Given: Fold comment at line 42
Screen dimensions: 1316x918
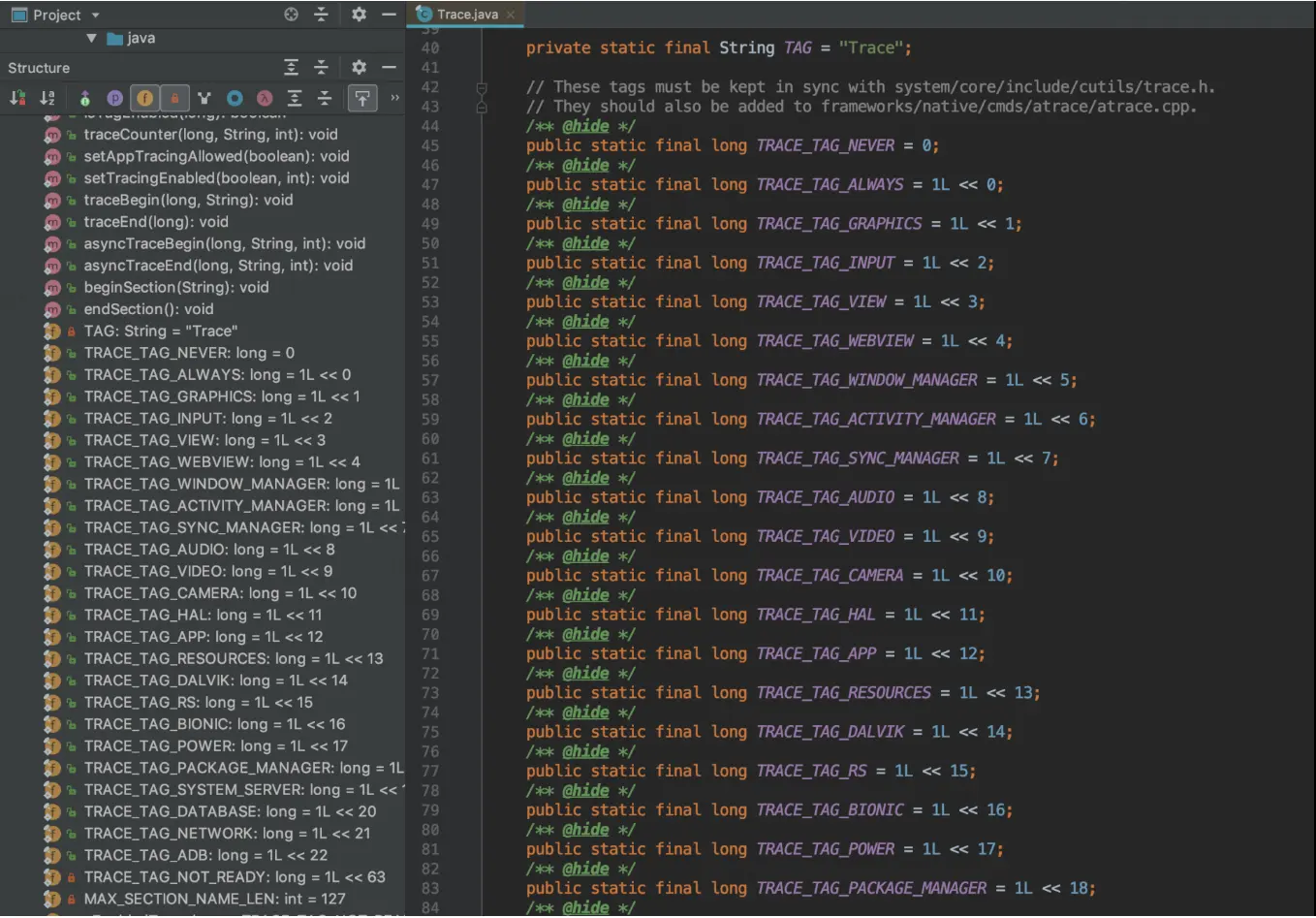Looking at the screenshot, I should click(482, 87).
